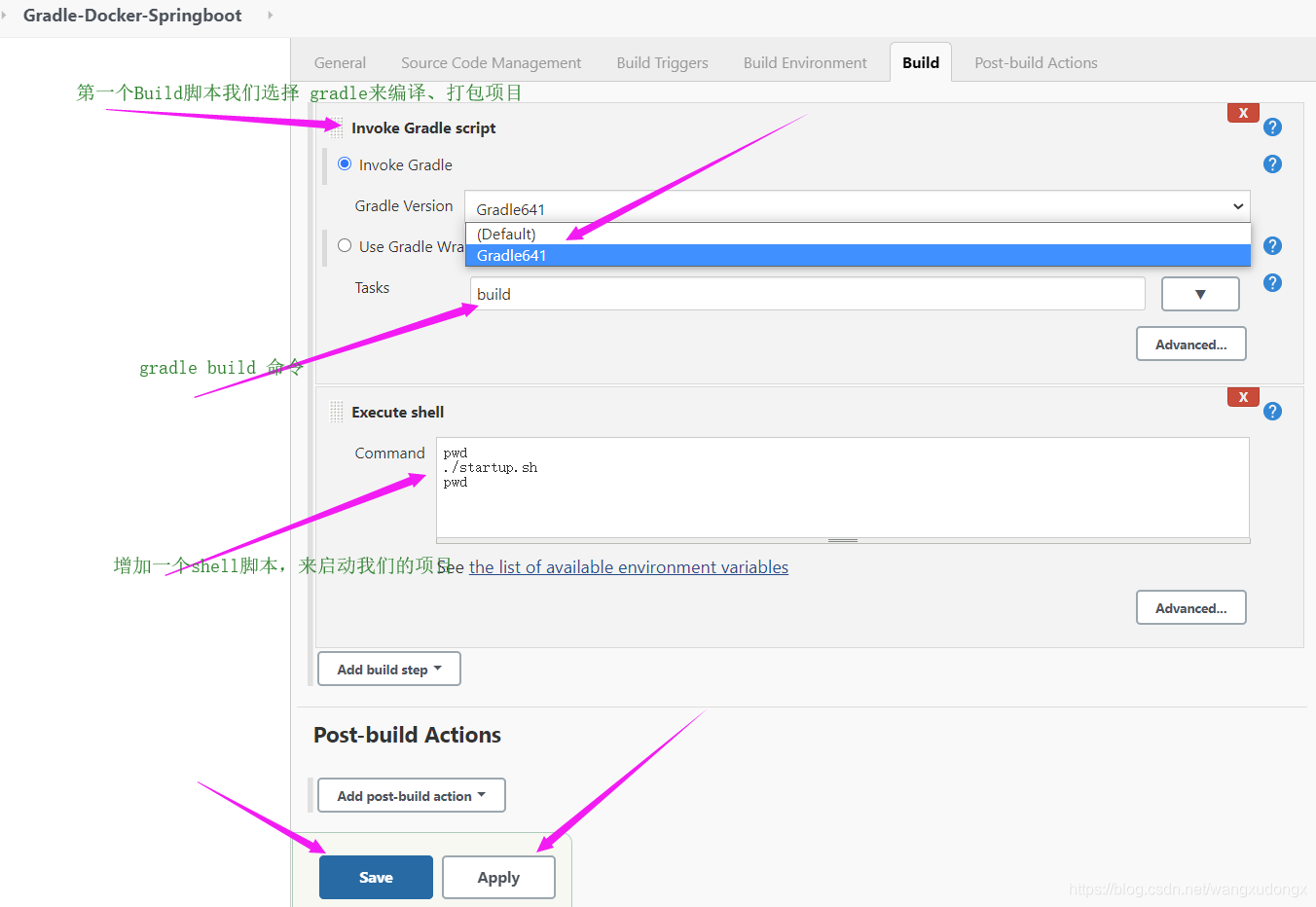Expand the Tasks field with arrow button
Screen dimensions: 1316x907
point(1200,294)
